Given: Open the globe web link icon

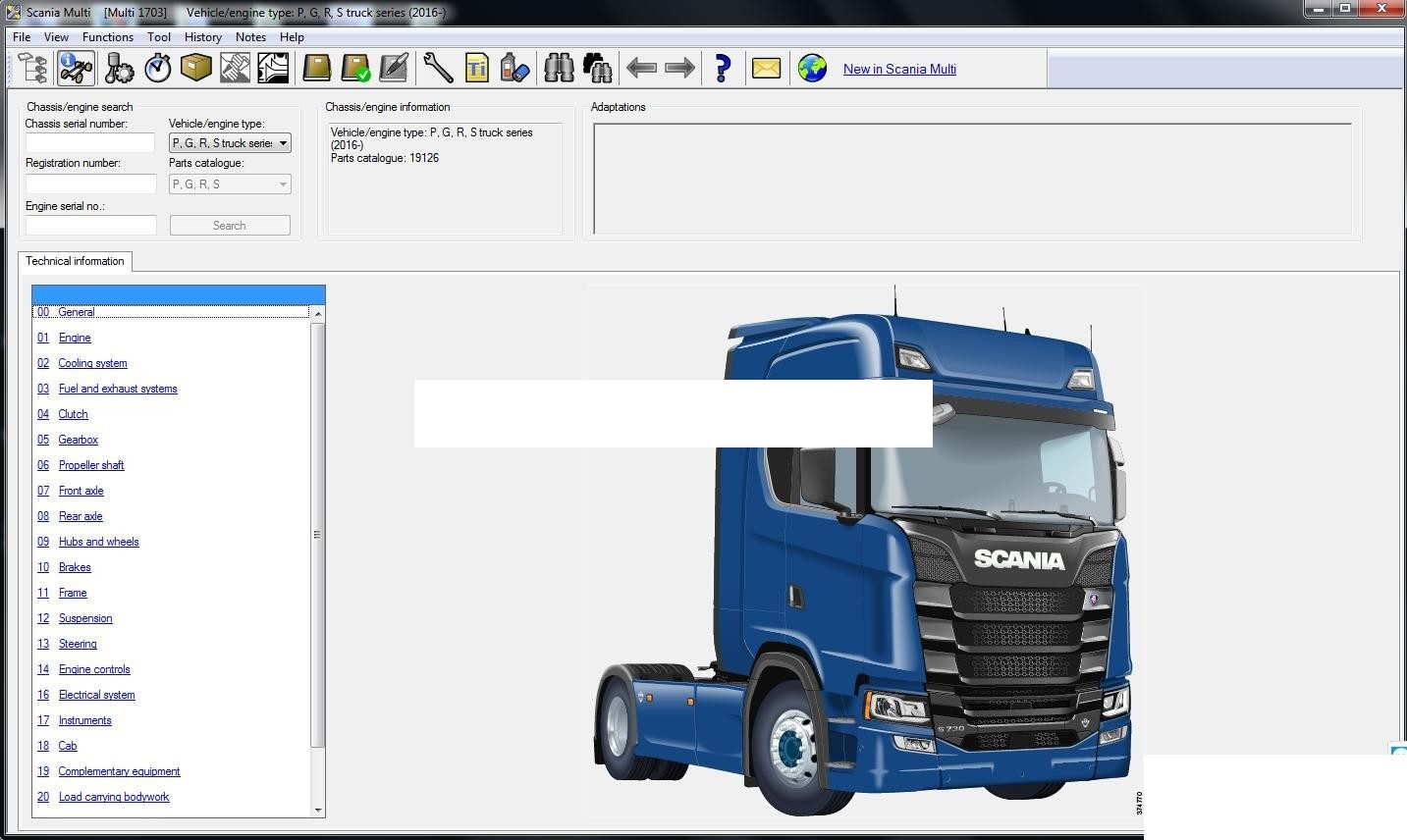Looking at the screenshot, I should 812,68.
